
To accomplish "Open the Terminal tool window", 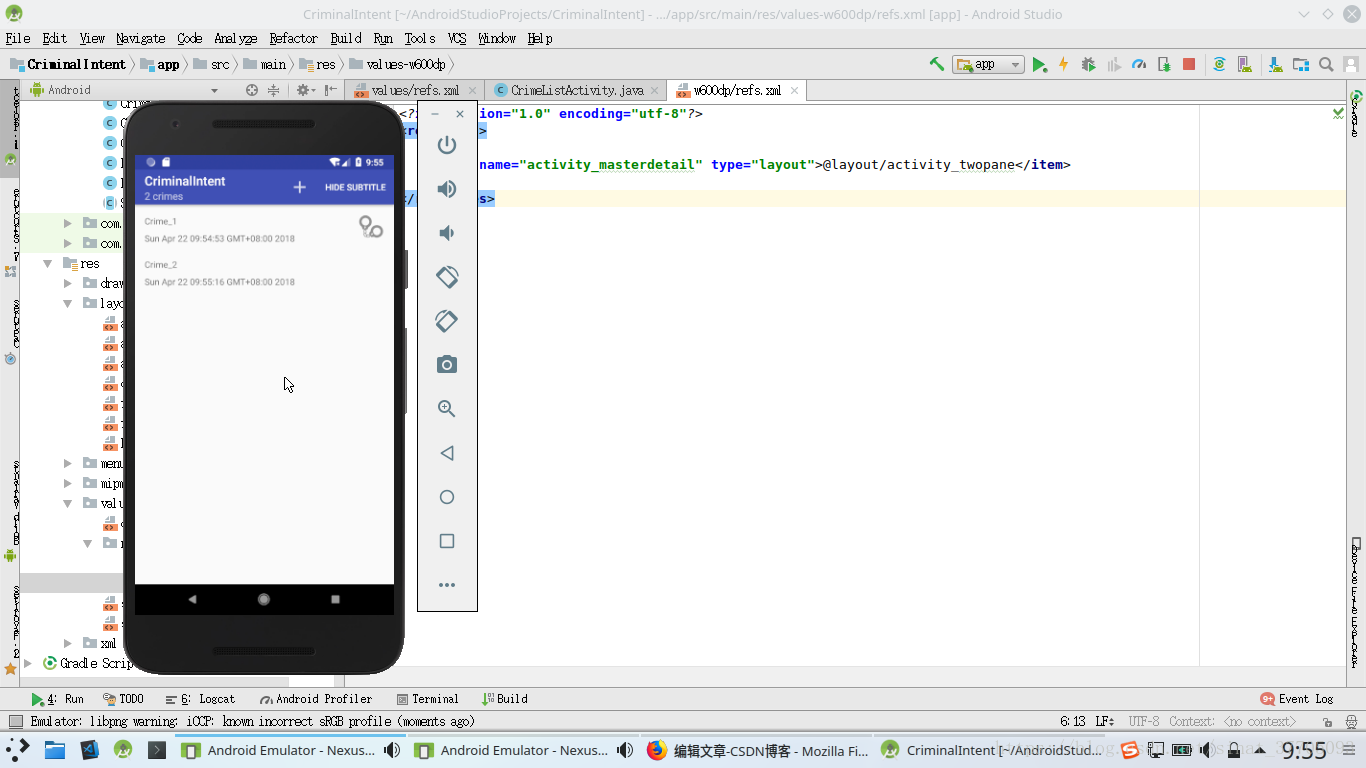I will (428, 699).
